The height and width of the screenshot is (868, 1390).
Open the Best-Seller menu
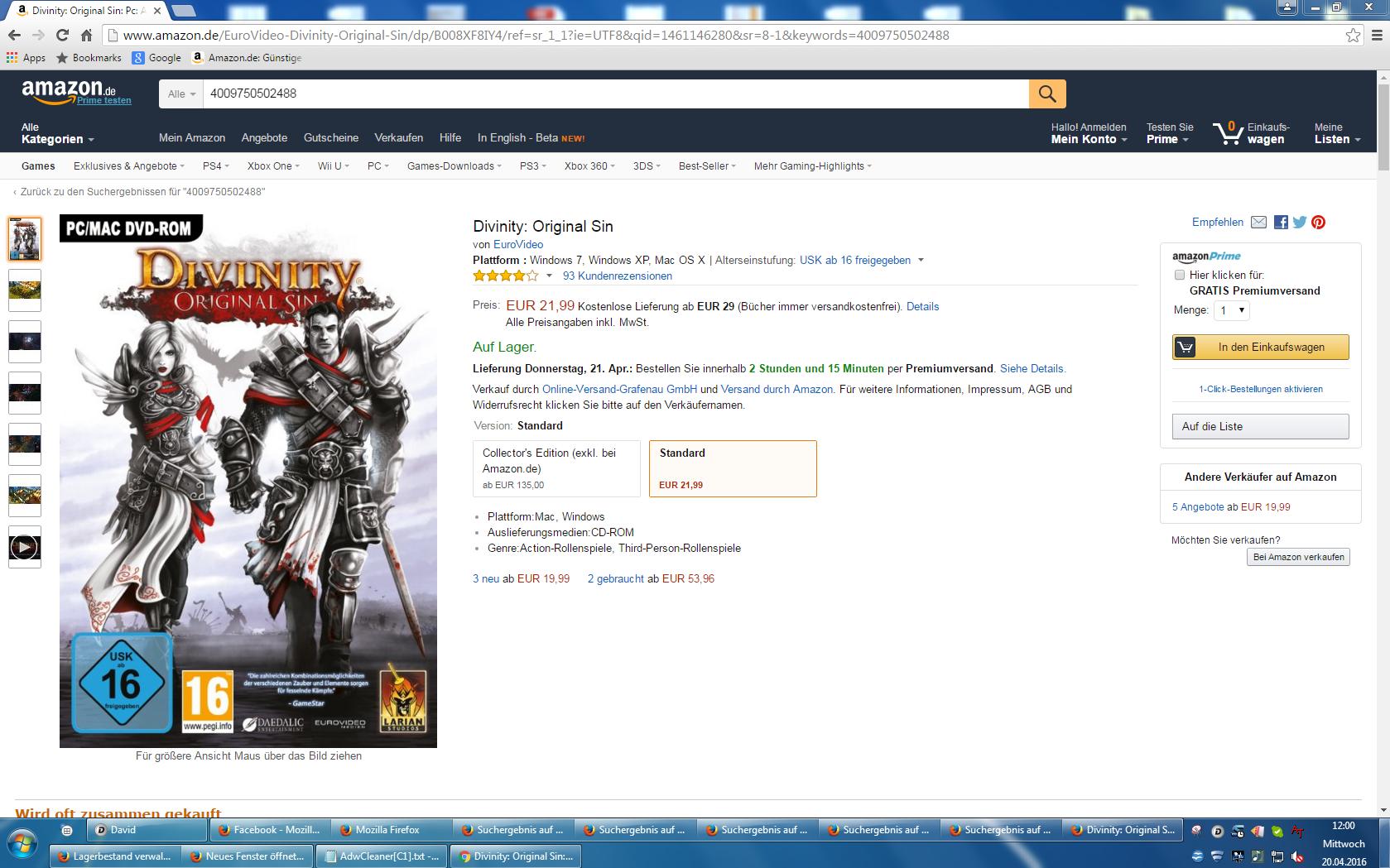click(706, 165)
